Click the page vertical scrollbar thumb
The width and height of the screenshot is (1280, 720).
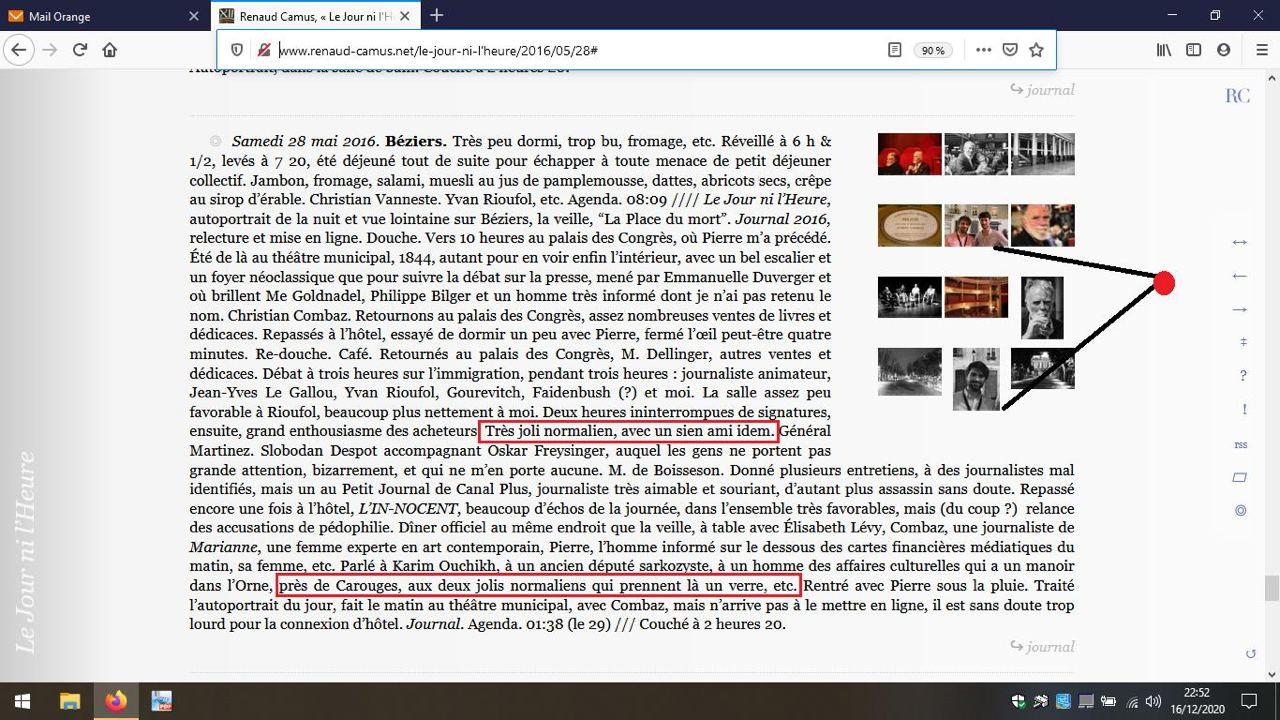pos(1272,588)
